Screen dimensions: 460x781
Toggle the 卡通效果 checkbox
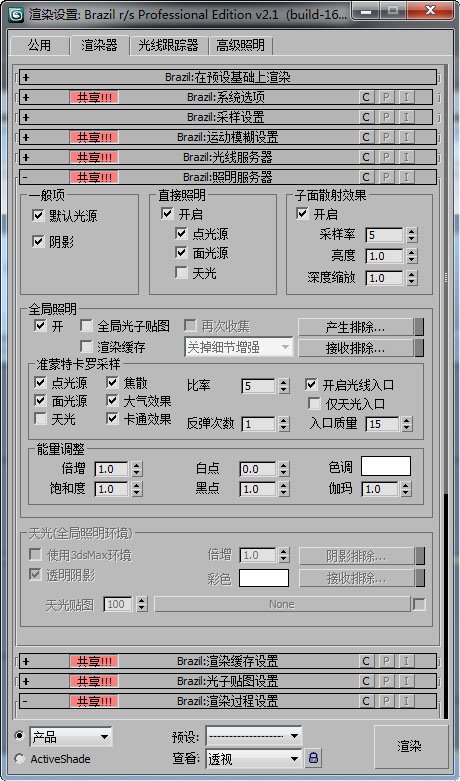(112, 418)
